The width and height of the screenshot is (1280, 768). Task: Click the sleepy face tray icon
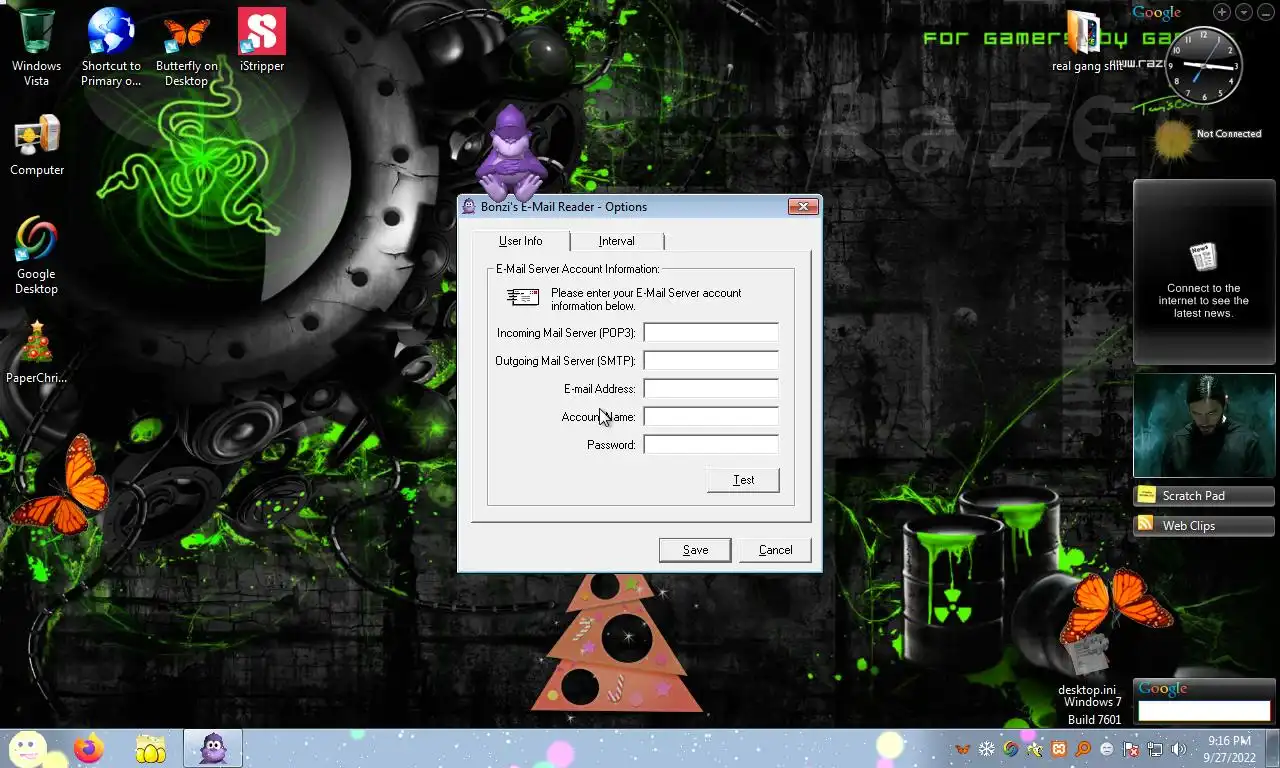(x=1107, y=749)
